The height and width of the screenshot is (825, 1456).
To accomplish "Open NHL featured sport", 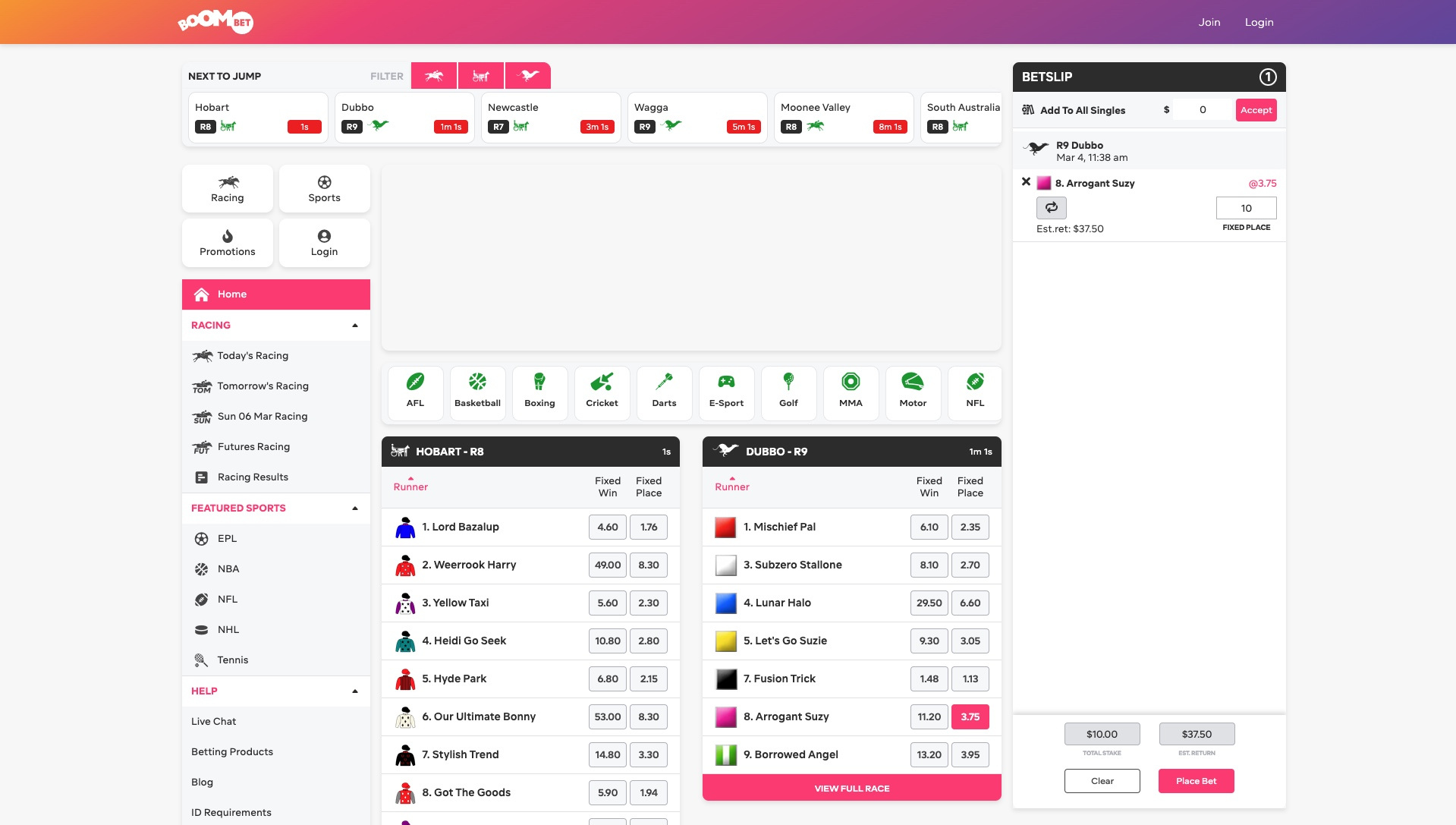I will coord(276,629).
